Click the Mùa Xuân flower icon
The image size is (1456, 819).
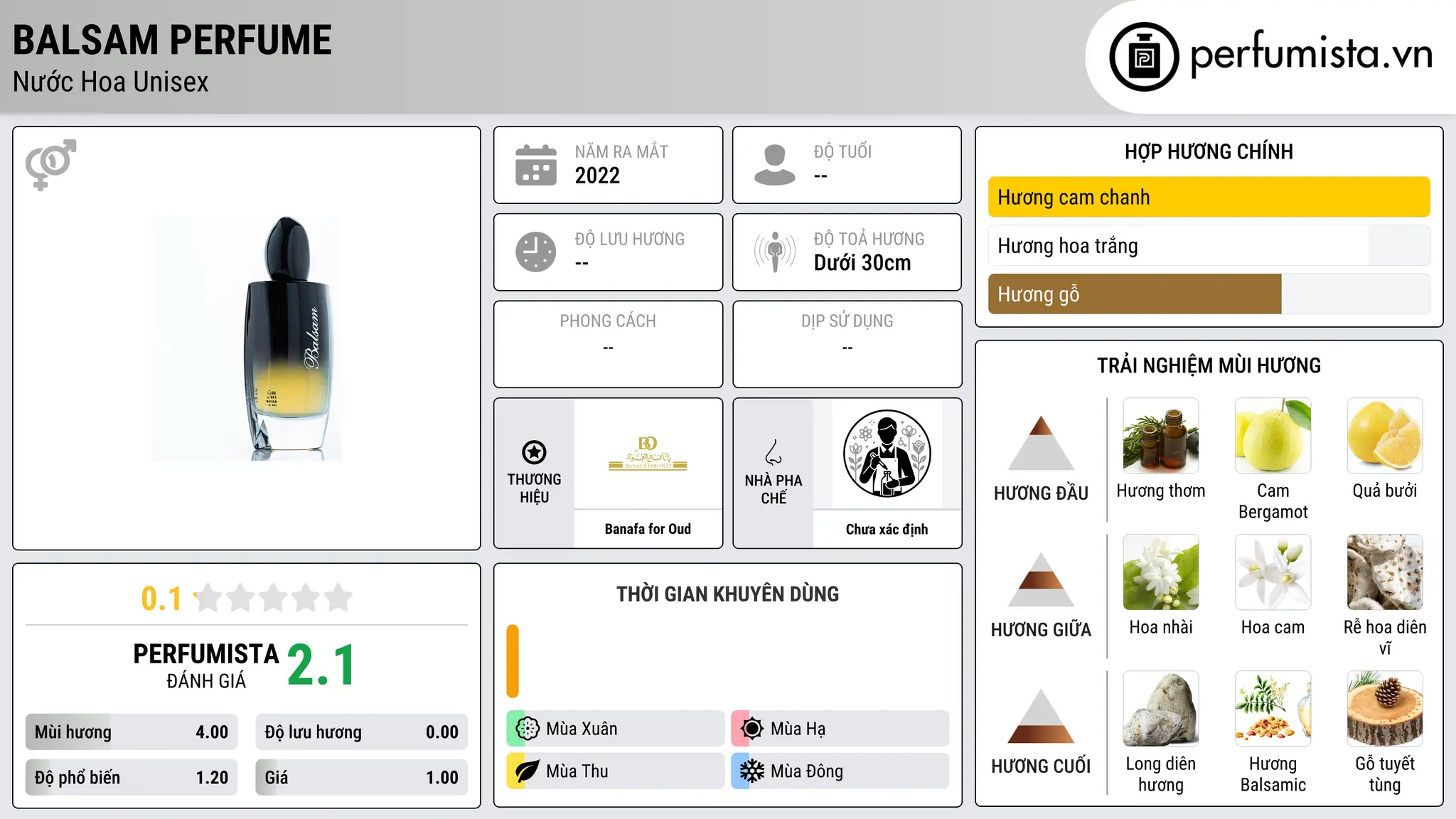coord(527,729)
